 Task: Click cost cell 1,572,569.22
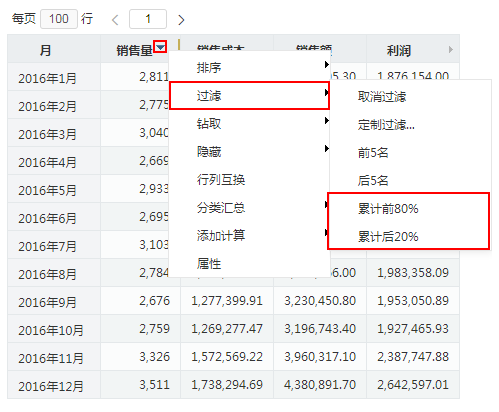point(227,357)
